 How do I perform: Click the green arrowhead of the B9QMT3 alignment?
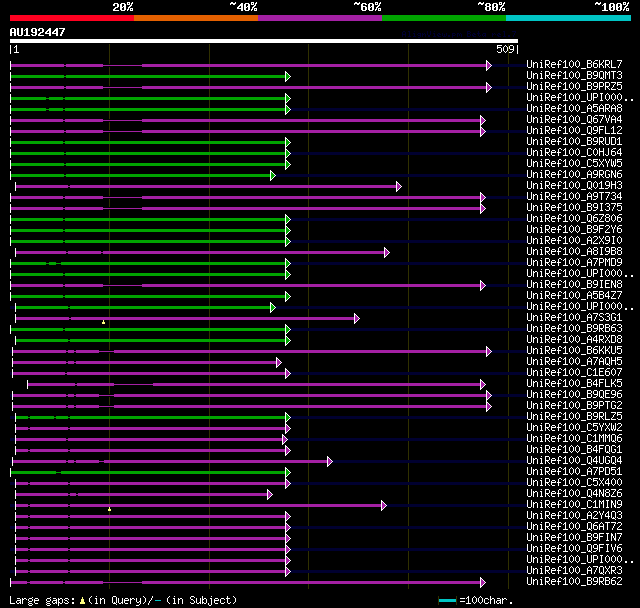[x=288, y=76]
